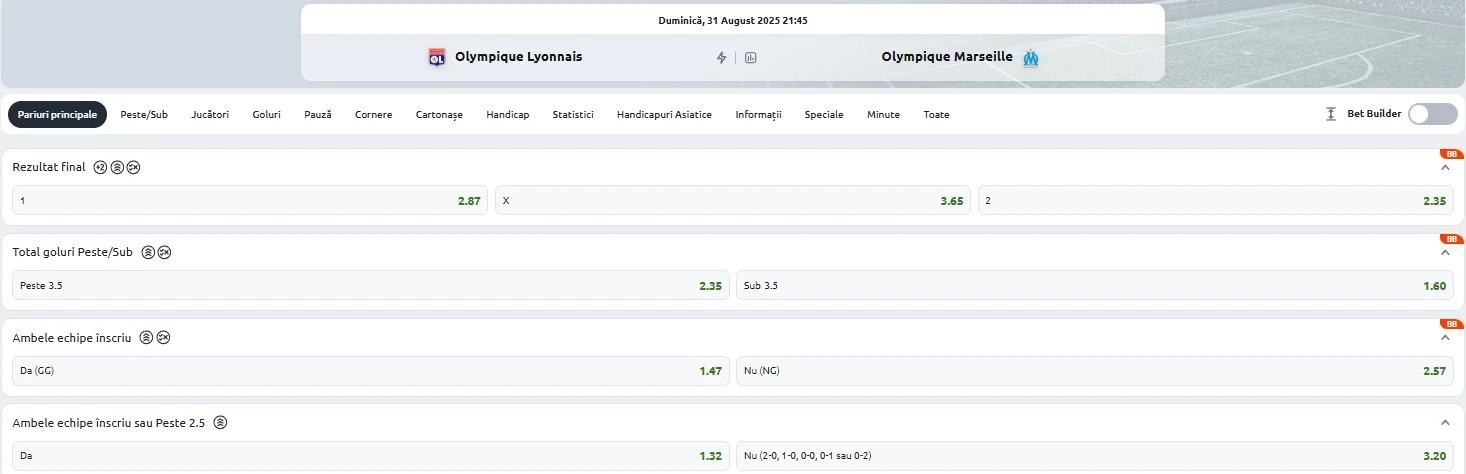The width and height of the screenshot is (1466, 474).
Task: Click the cashout badge next to Ambele echipe înscriu
Action: coord(163,338)
